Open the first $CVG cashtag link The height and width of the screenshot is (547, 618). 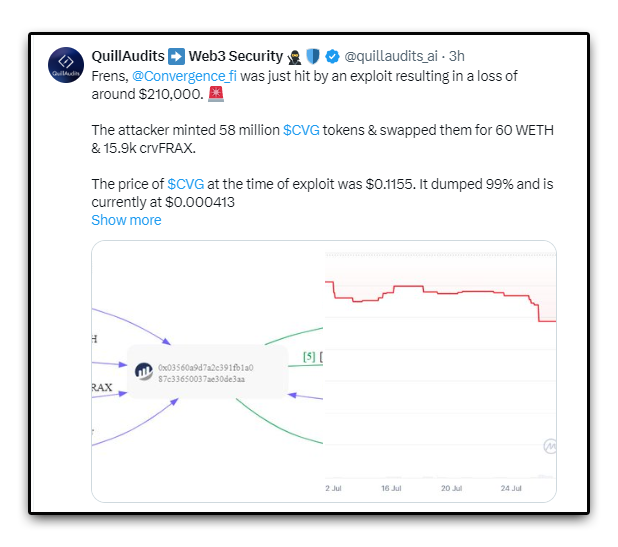coord(302,130)
